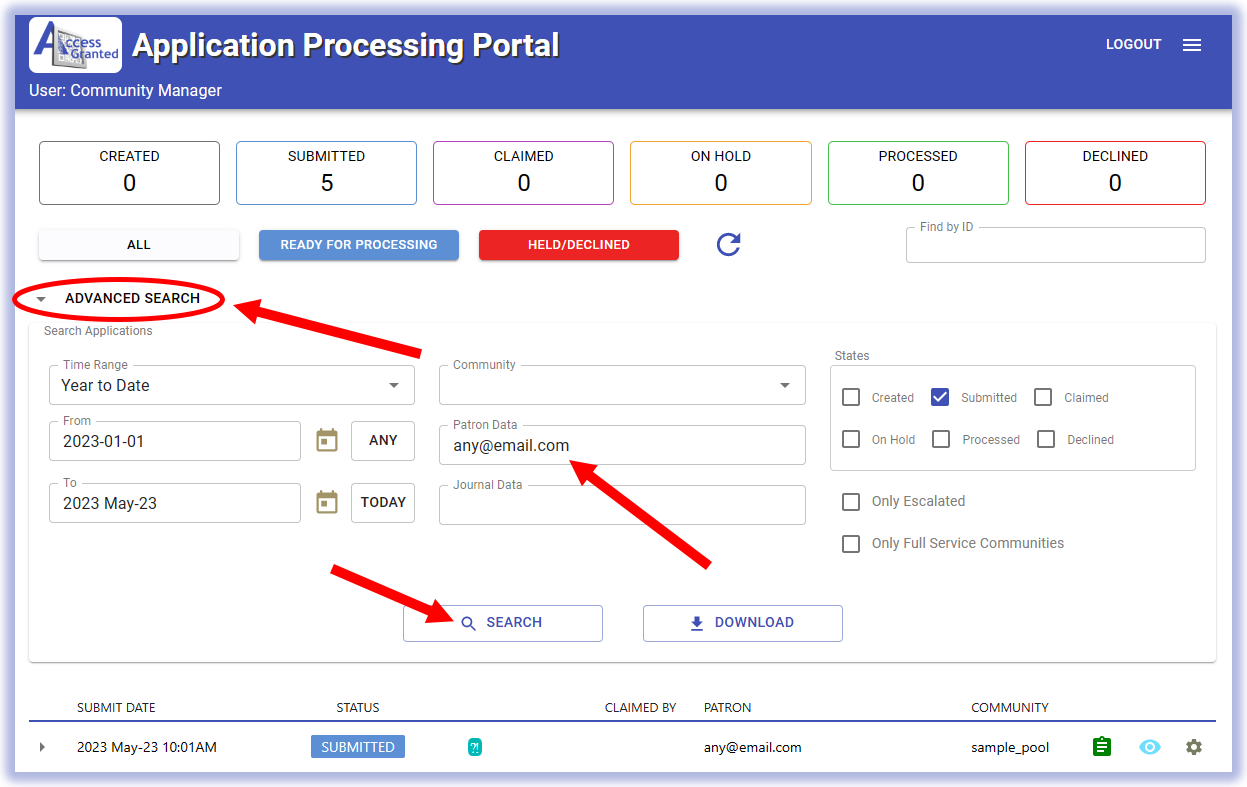Click sample_pool community cell
Viewport: 1247px width, 787px height.
(1010, 747)
